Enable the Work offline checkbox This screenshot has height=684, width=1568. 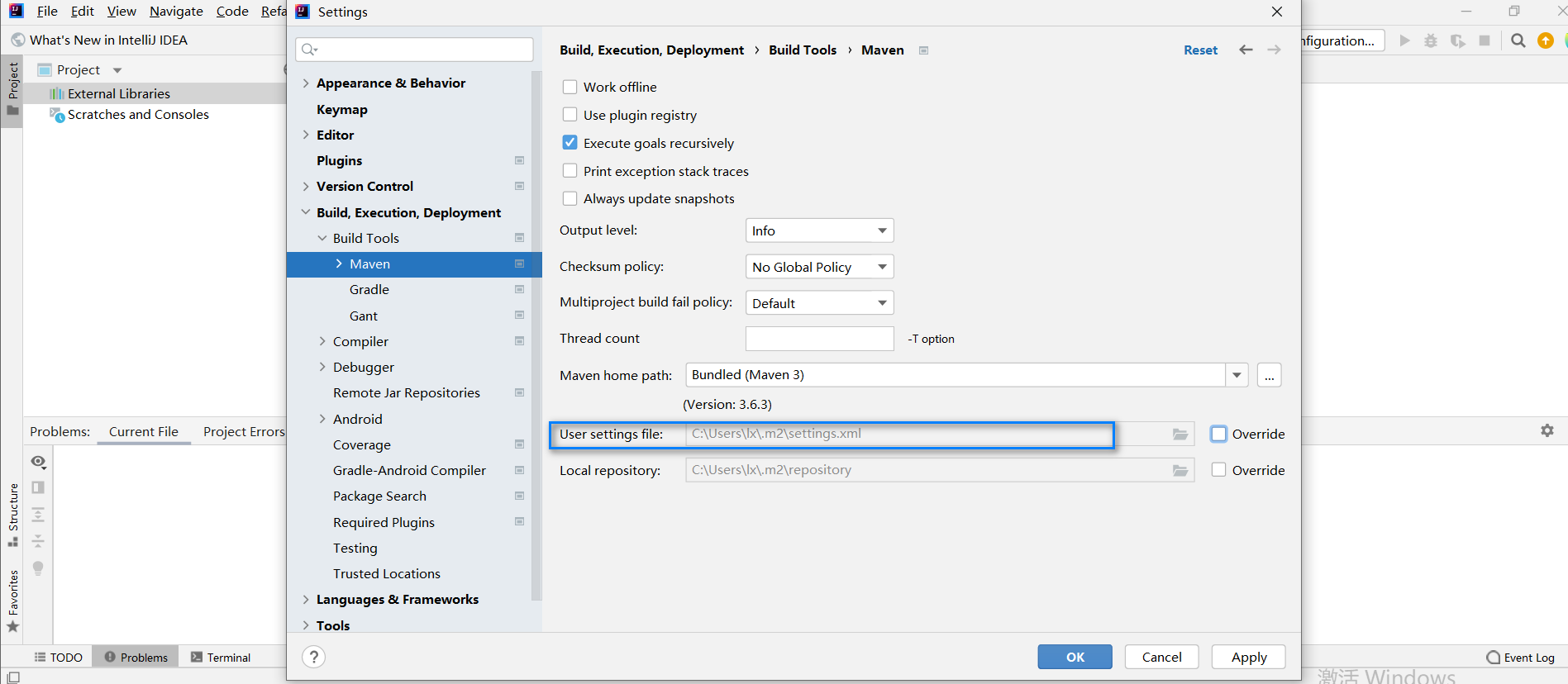(x=570, y=87)
